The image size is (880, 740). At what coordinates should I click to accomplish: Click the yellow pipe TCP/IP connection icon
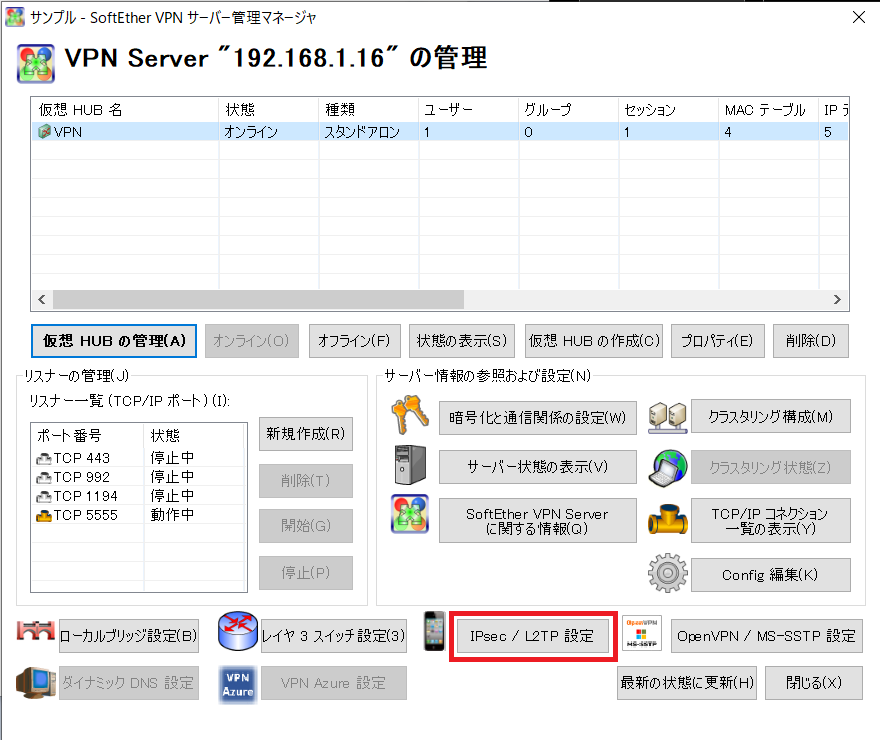[667, 519]
